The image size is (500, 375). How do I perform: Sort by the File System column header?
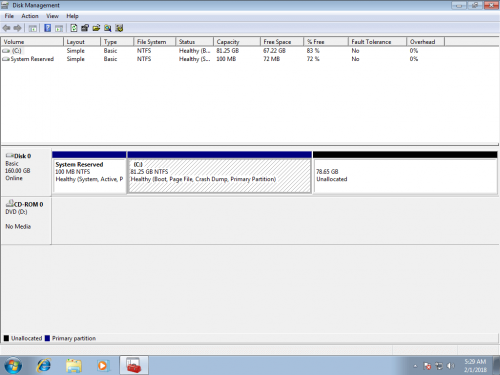[155, 42]
